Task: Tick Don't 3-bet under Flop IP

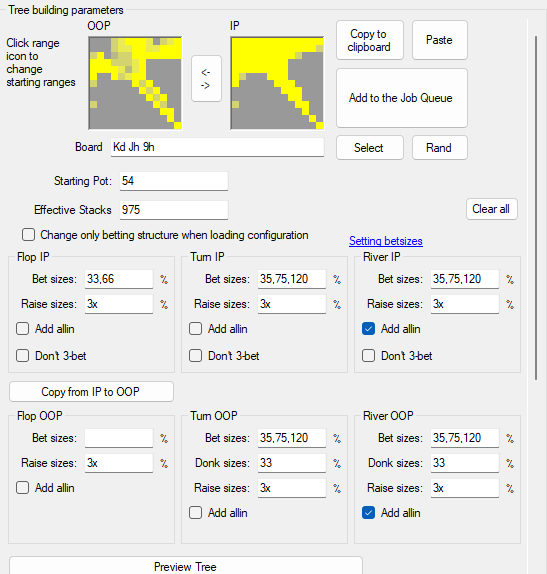Action: (x=23, y=355)
